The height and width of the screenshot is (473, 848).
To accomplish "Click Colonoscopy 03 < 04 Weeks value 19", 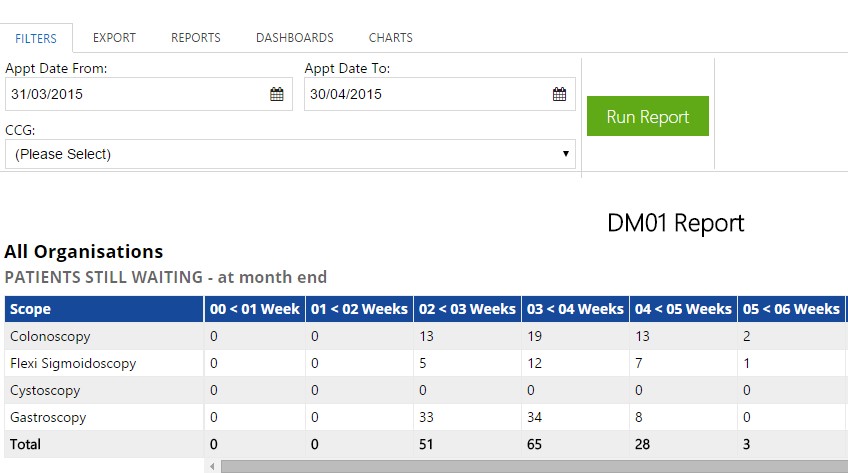I will (x=534, y=336).
